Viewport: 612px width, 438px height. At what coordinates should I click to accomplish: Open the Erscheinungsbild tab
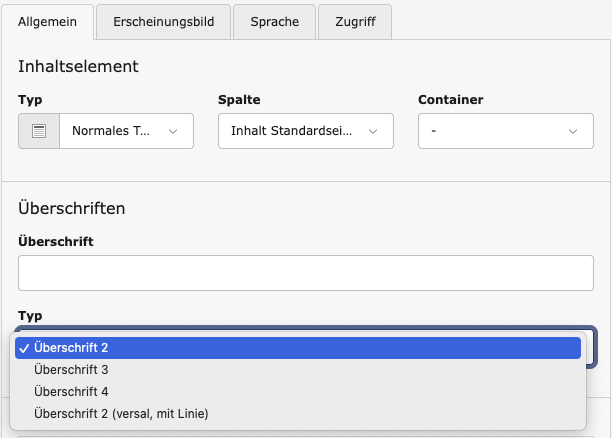point(163,21)
